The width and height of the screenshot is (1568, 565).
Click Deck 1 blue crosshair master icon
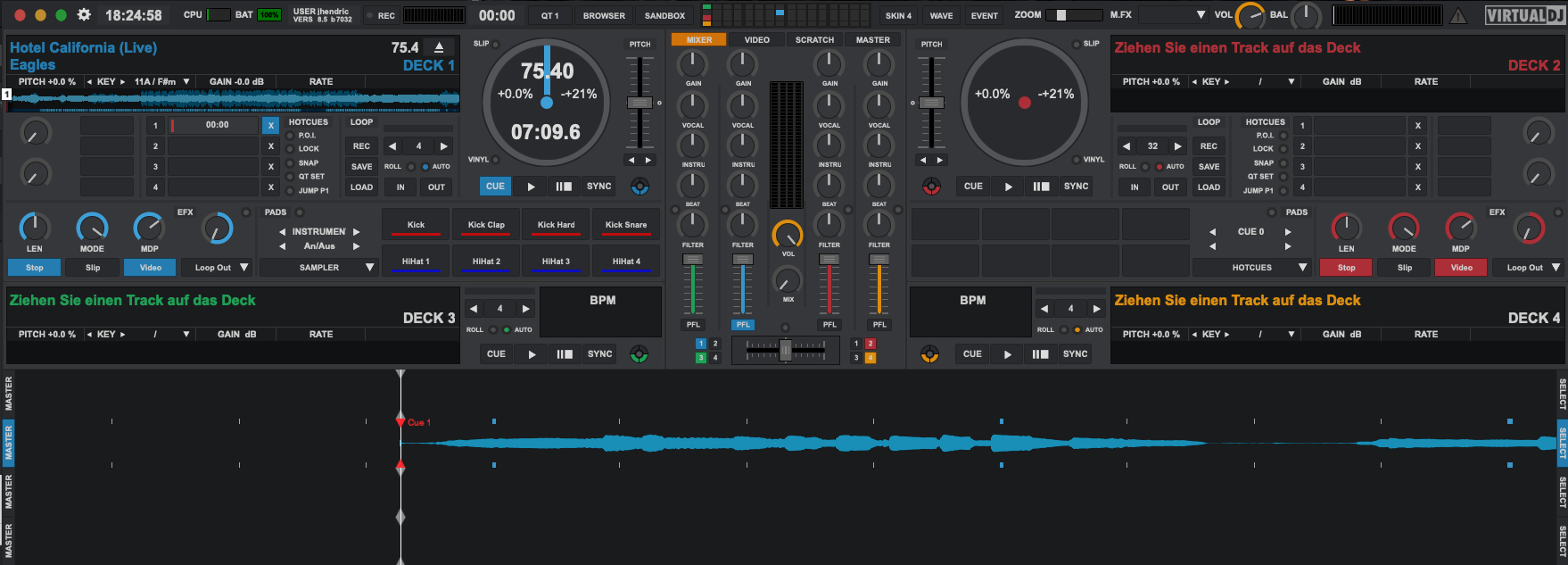pyautogui.click(x=640, y=187)
